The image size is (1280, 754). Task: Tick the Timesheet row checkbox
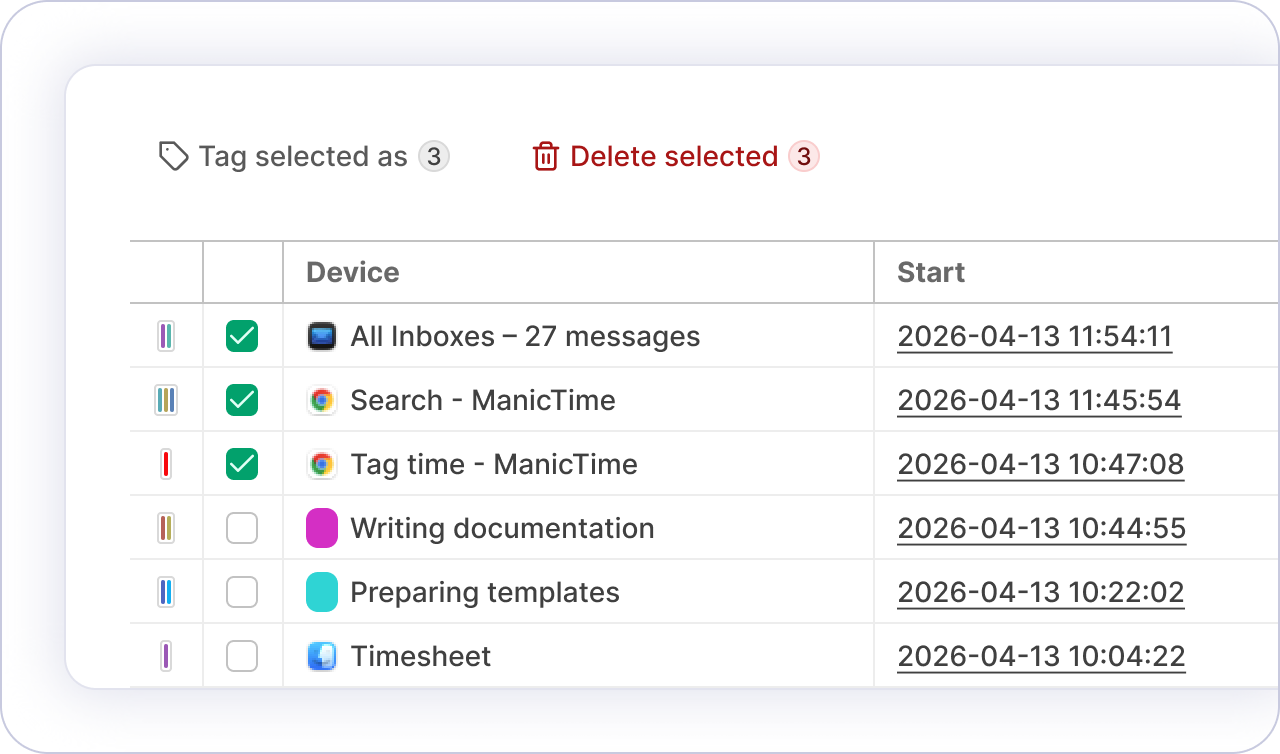(x=242, y=657)
